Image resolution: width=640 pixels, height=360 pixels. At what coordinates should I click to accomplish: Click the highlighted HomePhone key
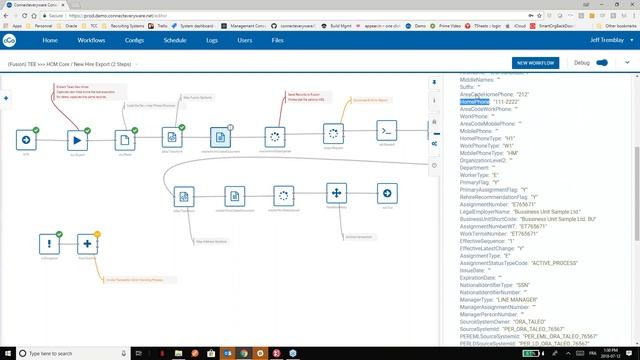[474, 102]
